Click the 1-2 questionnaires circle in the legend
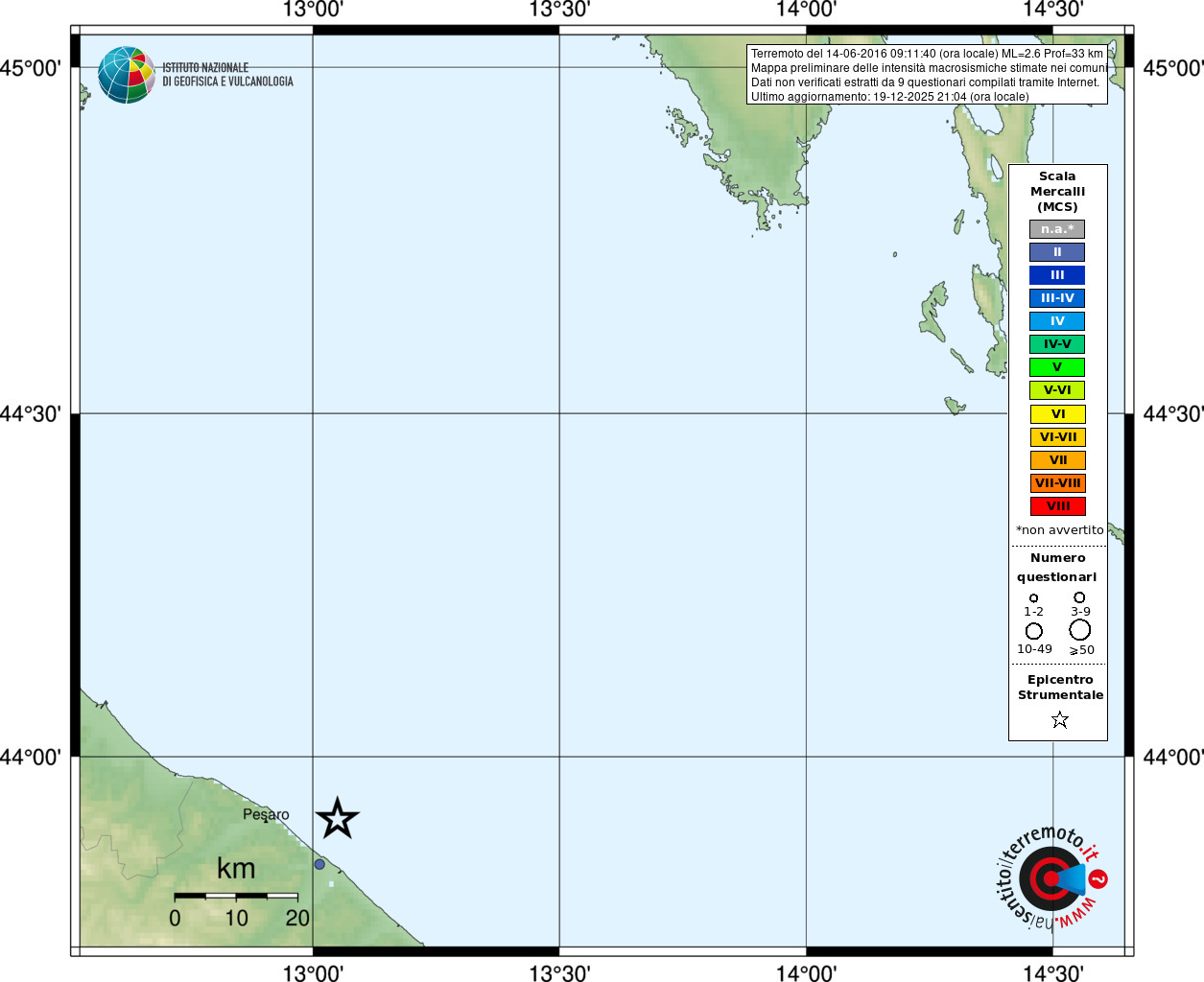Image resolution: width=1204 pixels, height=982 pixels. tap(1033, 598)
